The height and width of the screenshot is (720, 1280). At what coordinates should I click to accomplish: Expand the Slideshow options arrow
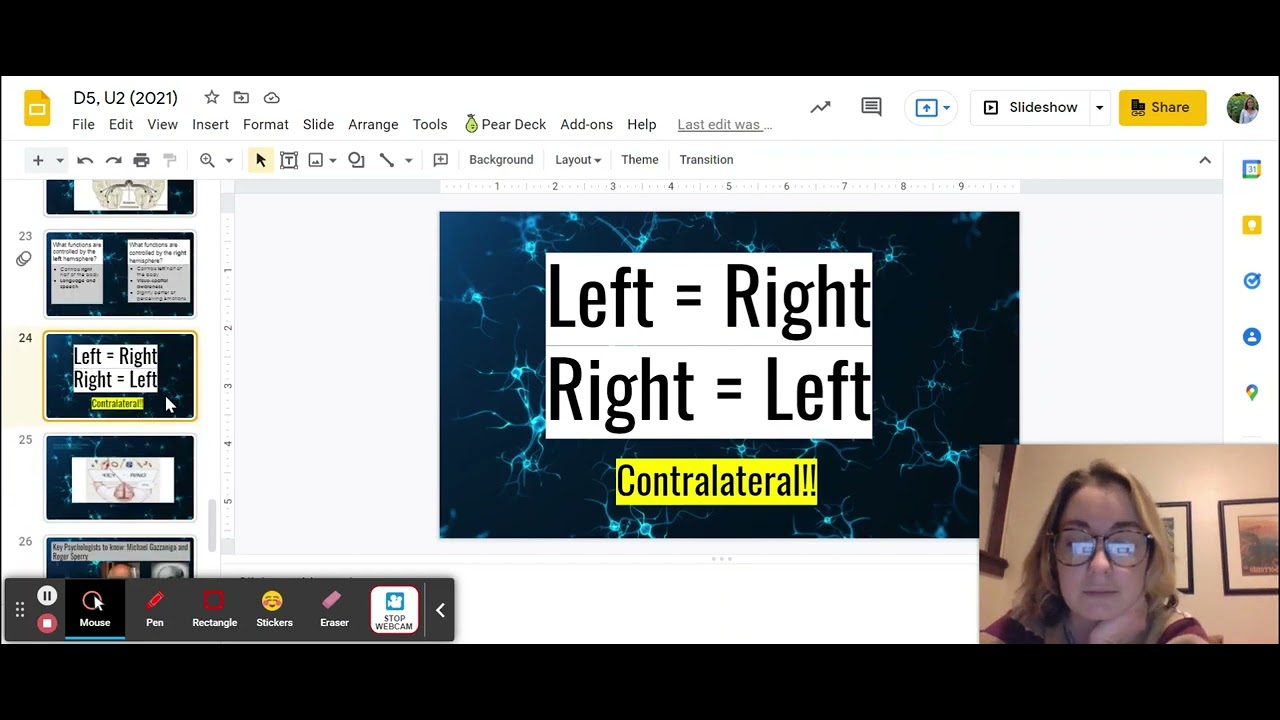coord(1099,107)
